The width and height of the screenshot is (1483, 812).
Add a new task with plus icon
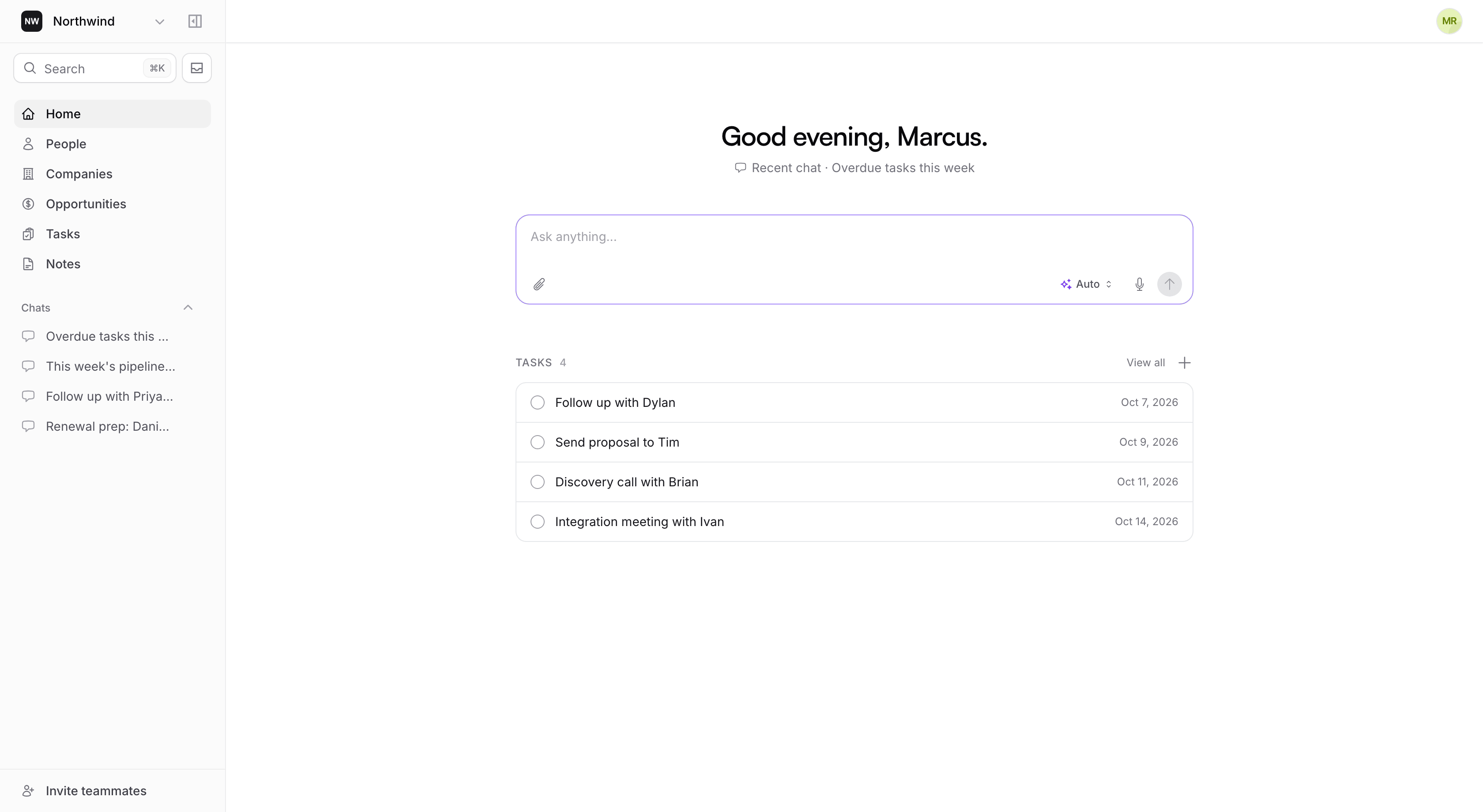tap(1184, 363)
